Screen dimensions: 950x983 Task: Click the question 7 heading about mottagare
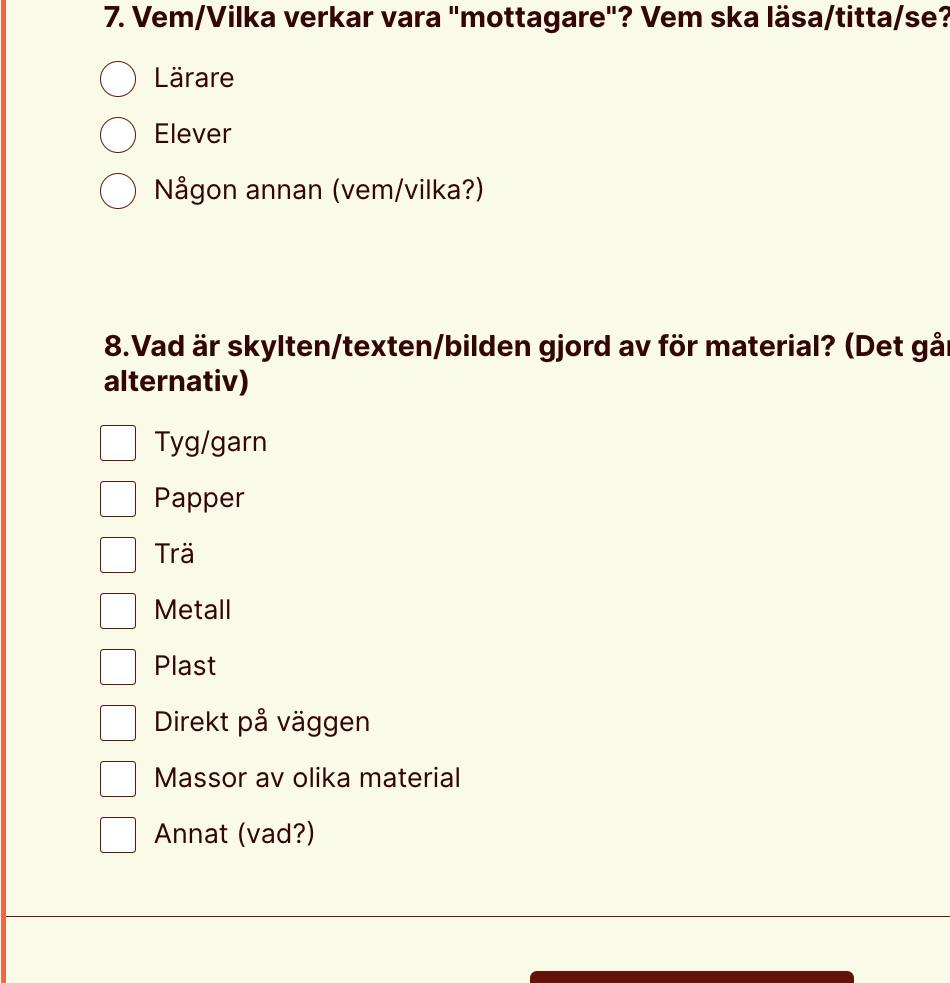[527, 18]
